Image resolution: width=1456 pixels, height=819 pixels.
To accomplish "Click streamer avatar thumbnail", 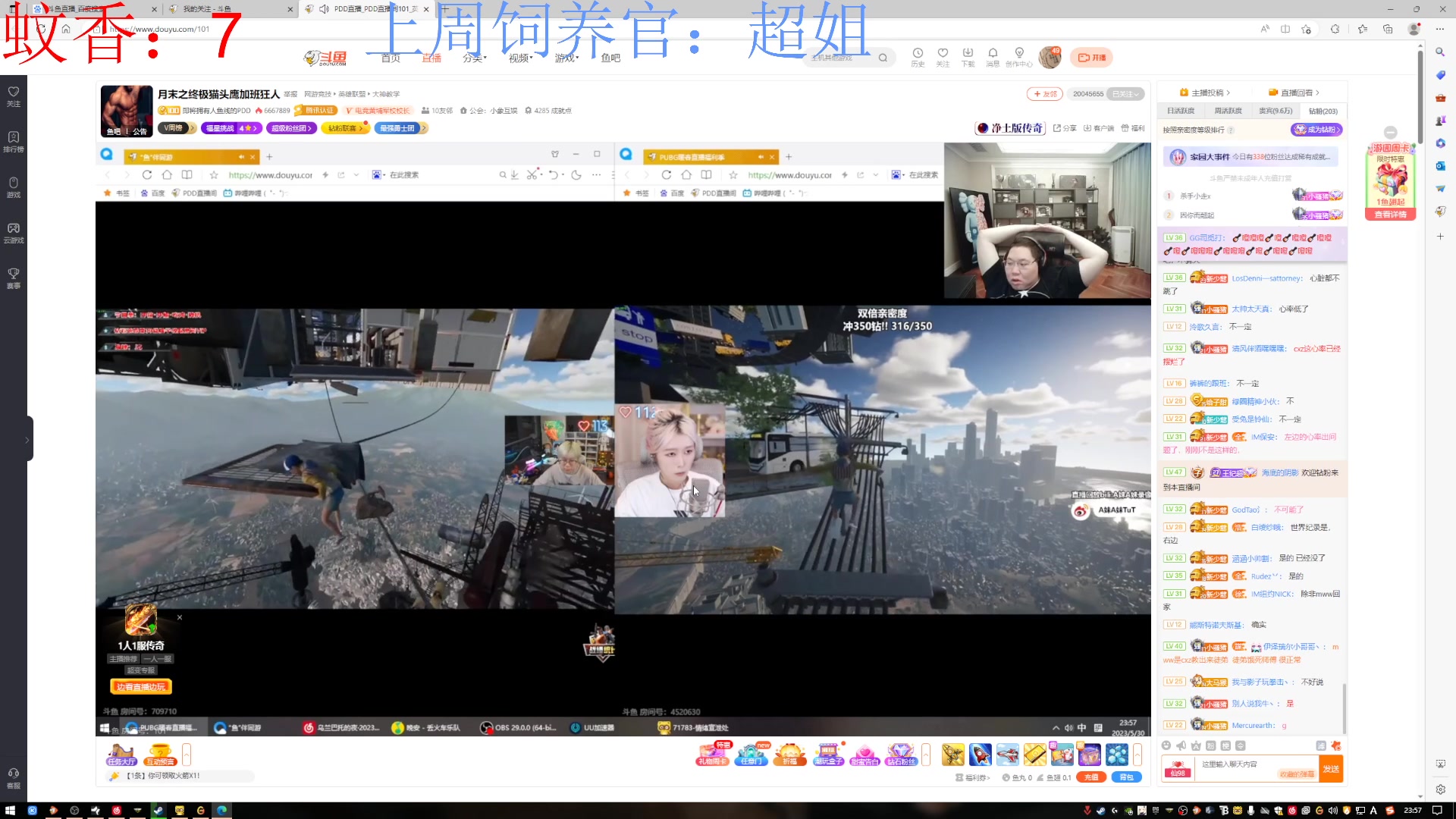I will click(127, 111).
